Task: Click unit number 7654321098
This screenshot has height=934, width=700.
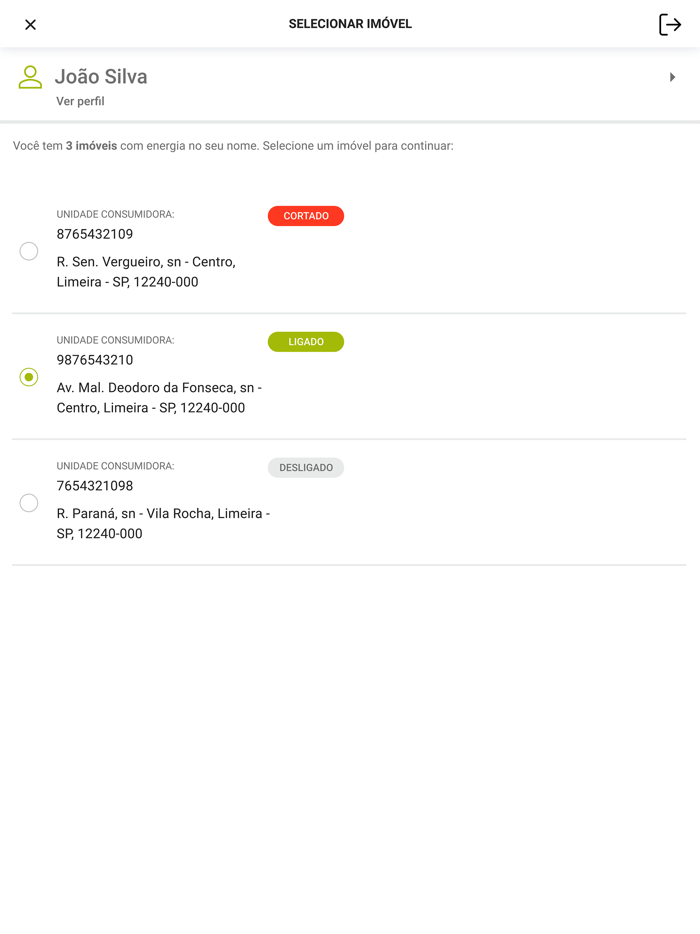Action: pos(95,486)
